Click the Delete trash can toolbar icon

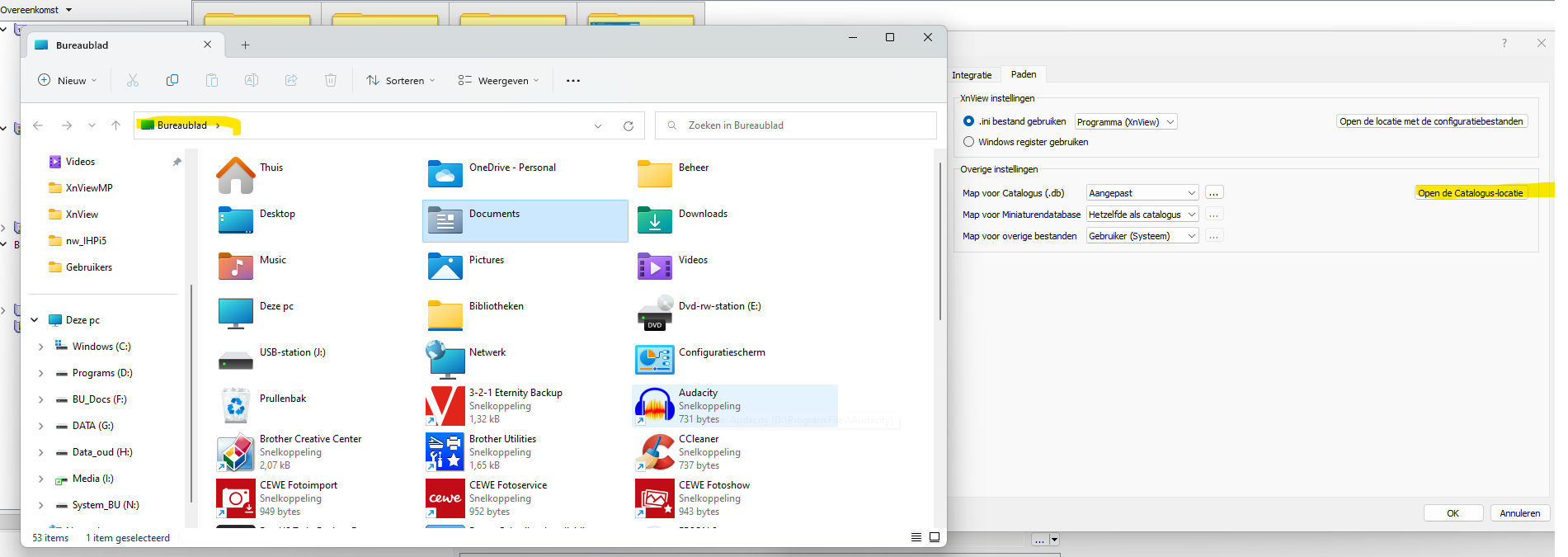(331, 80)
